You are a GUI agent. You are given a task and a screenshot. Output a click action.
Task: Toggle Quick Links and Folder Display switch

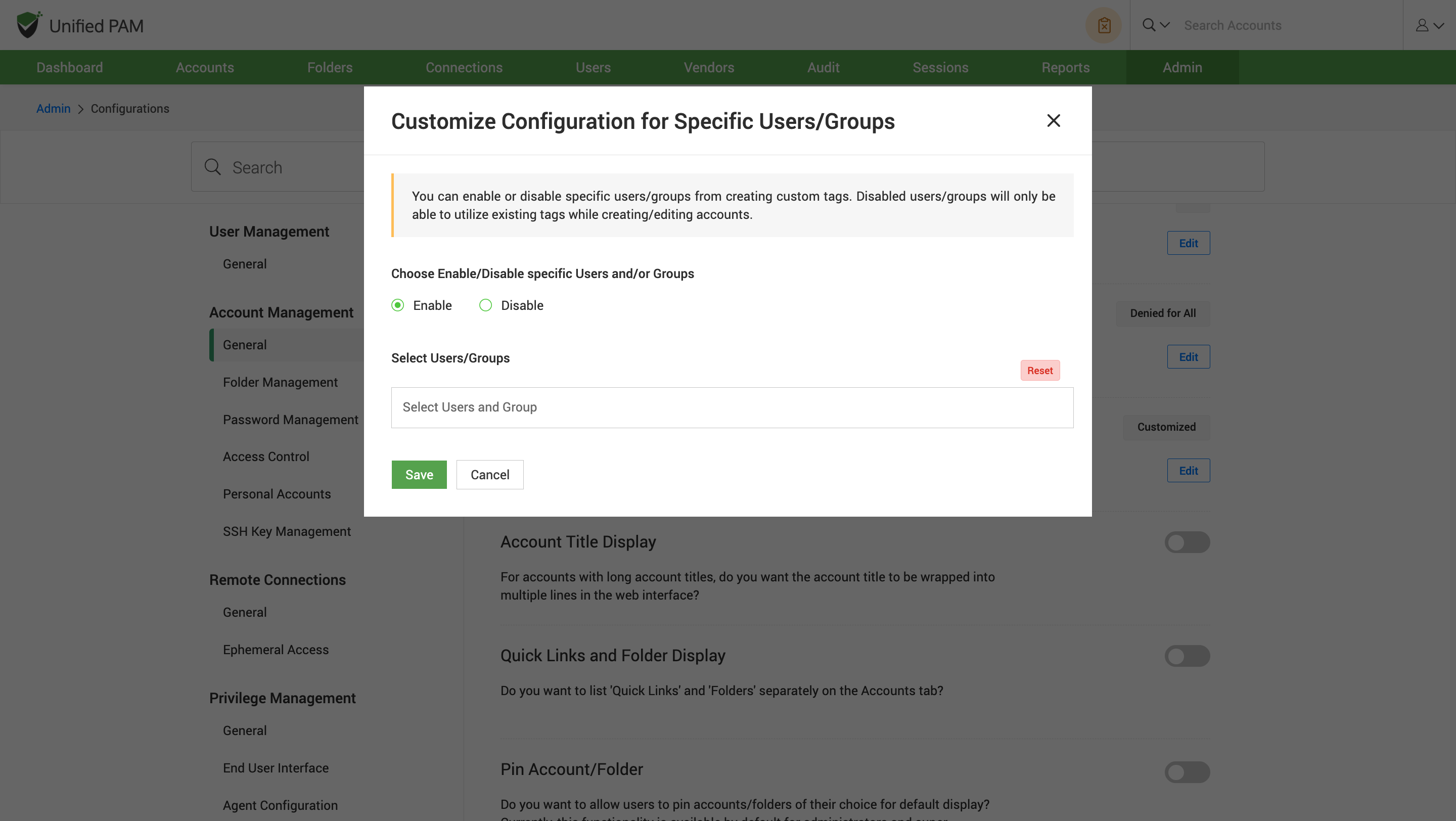1187,656
